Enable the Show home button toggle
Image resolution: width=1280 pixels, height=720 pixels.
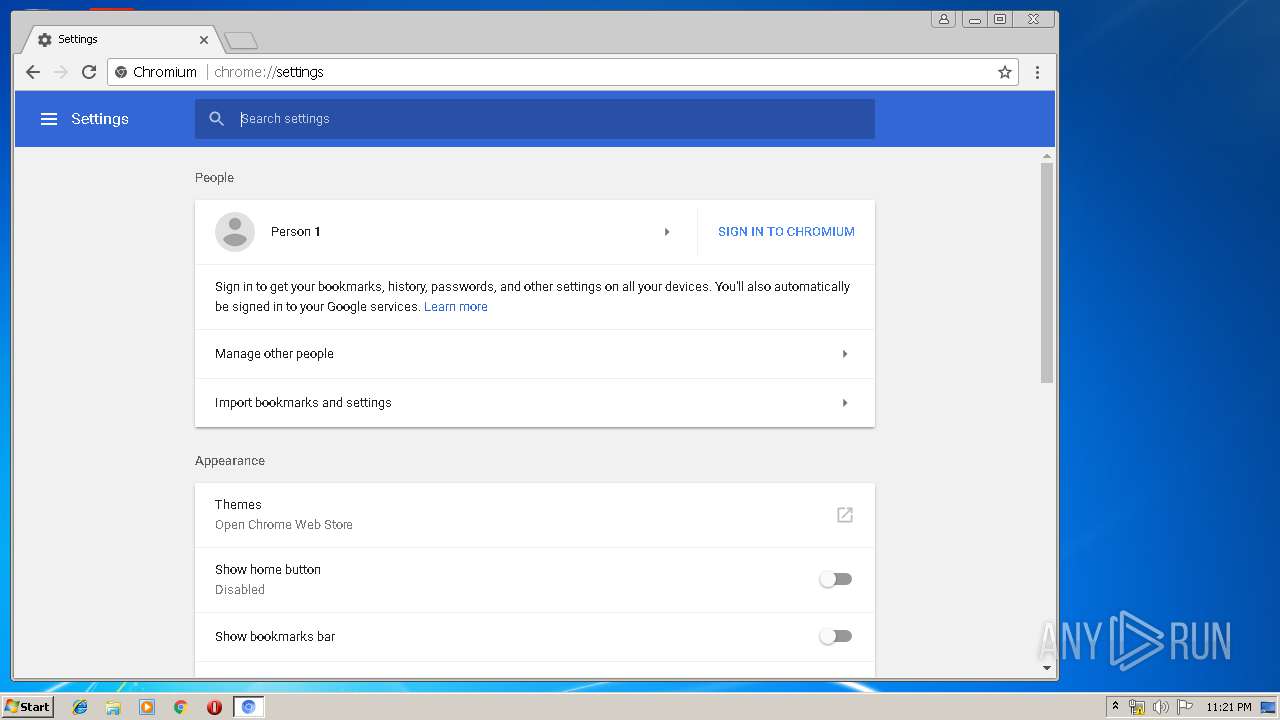pos(835,579)
